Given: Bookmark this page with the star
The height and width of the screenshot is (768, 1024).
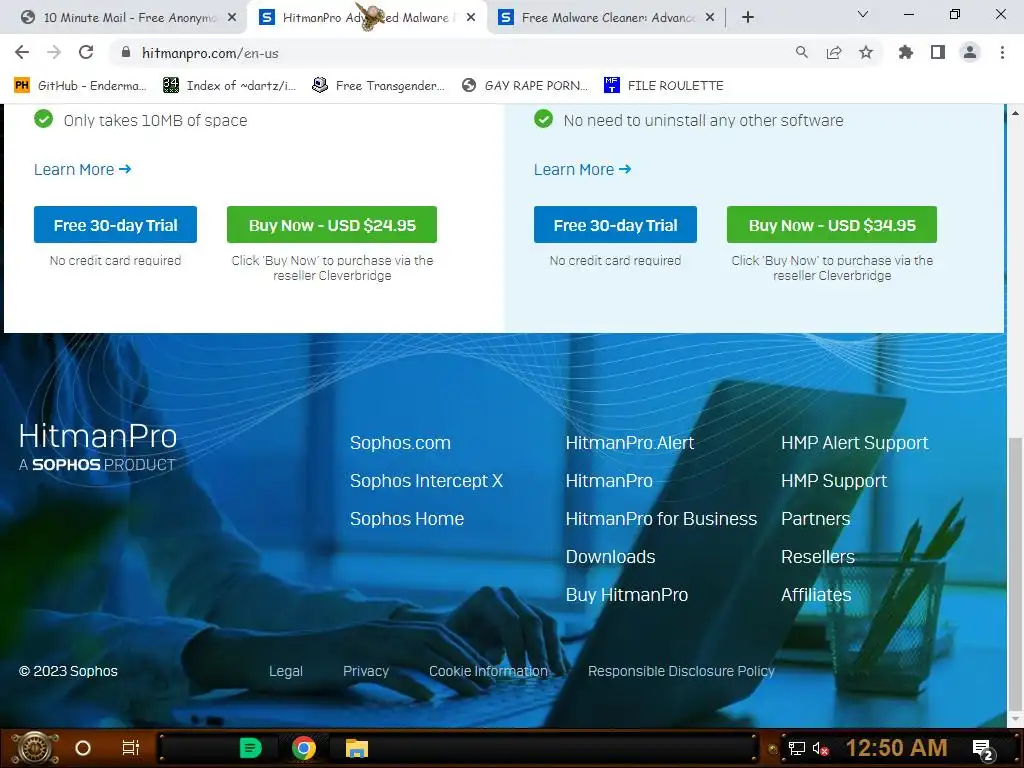Looking at the screenshot, I should click(866, 52).
